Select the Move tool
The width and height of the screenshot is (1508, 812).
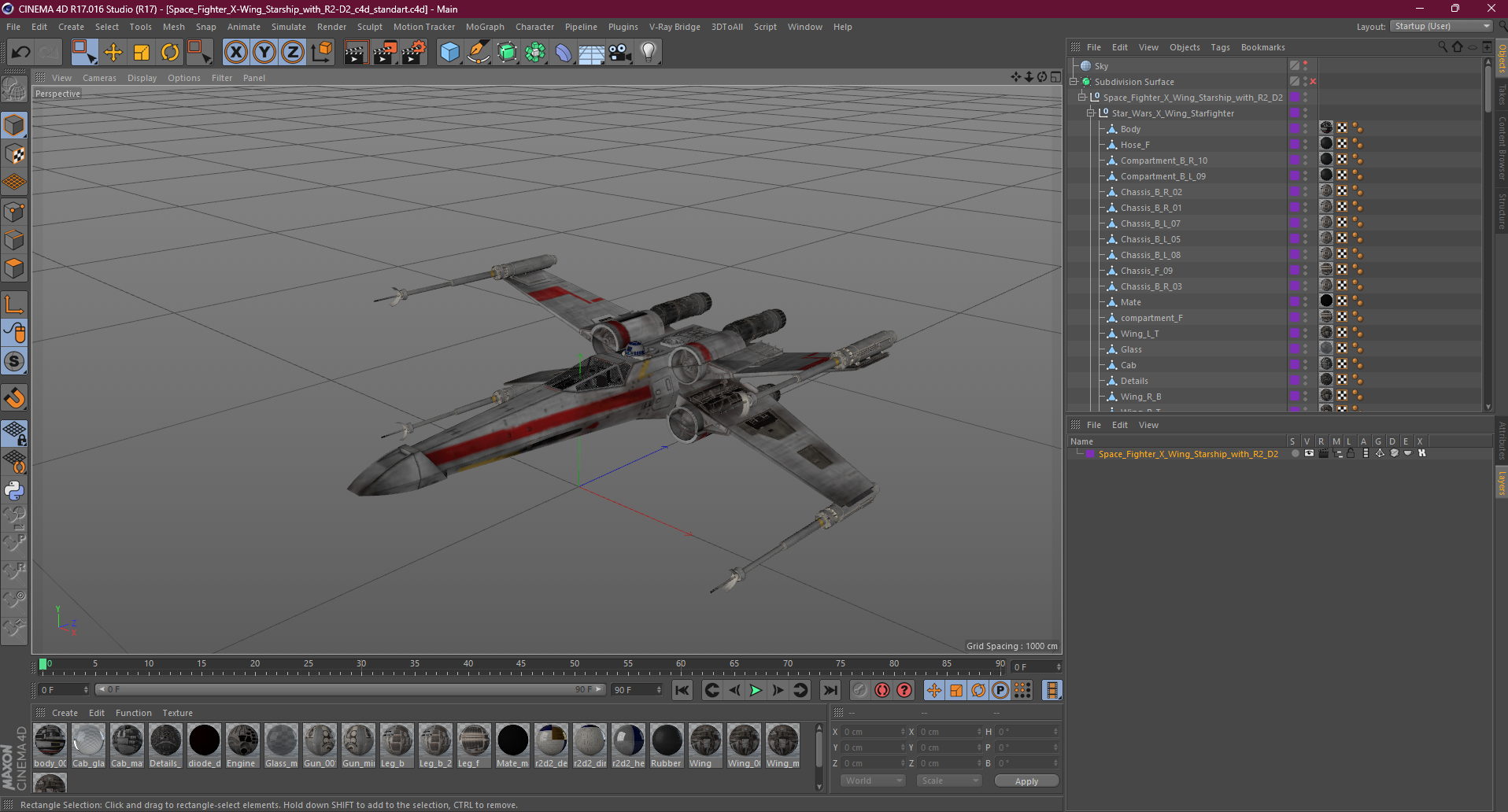[113, 53]
